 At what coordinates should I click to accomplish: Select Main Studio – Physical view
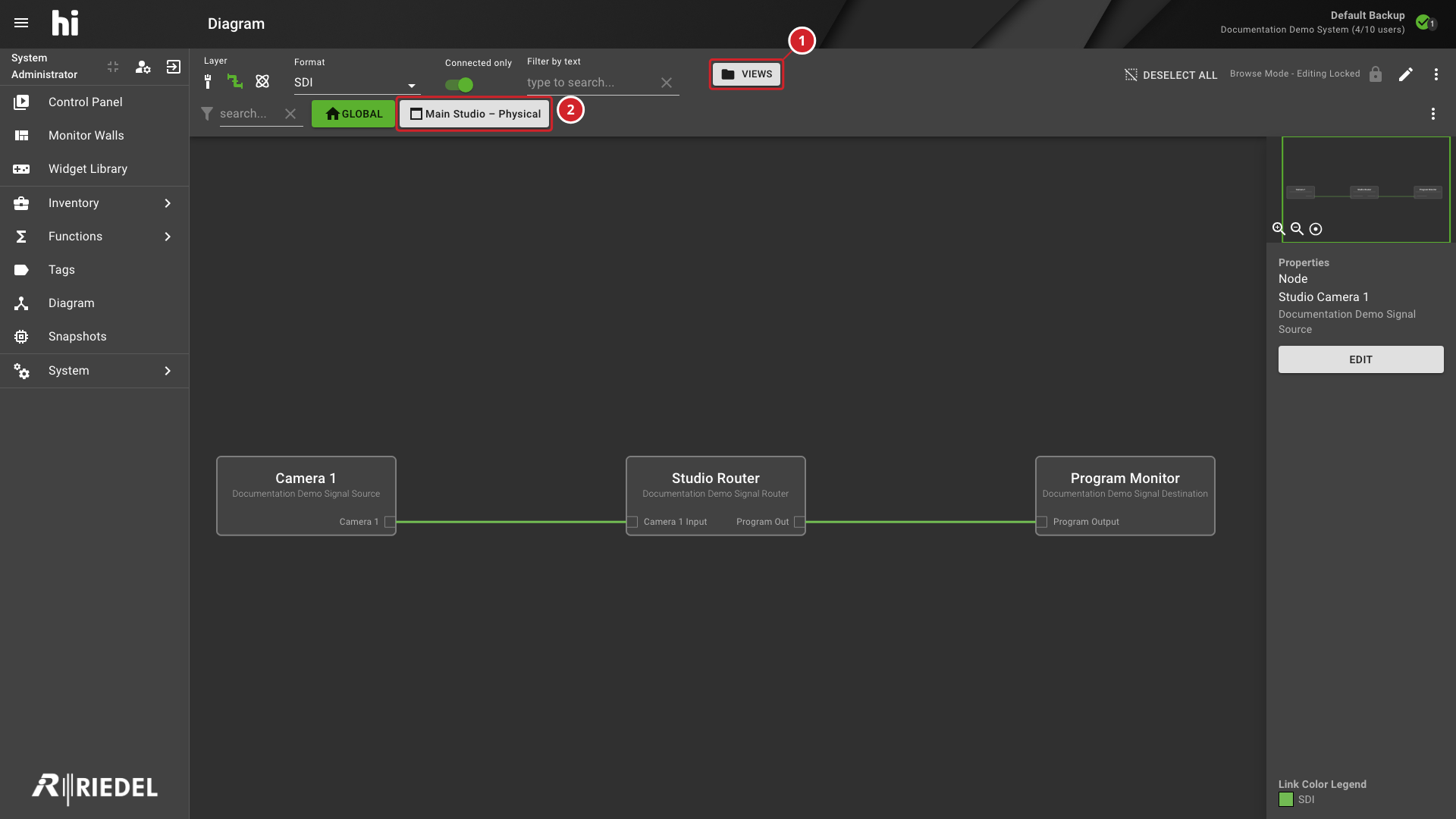click(475, 114)
